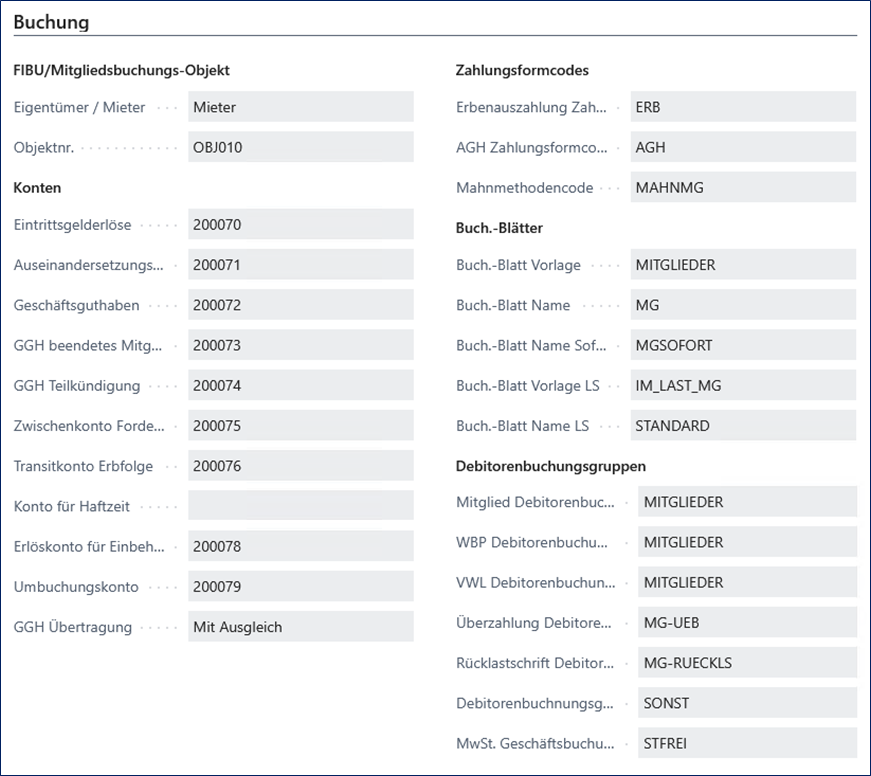Click the Buch.-Blatt Name field MG
871x776 pixels.
[x=742, y=305]
